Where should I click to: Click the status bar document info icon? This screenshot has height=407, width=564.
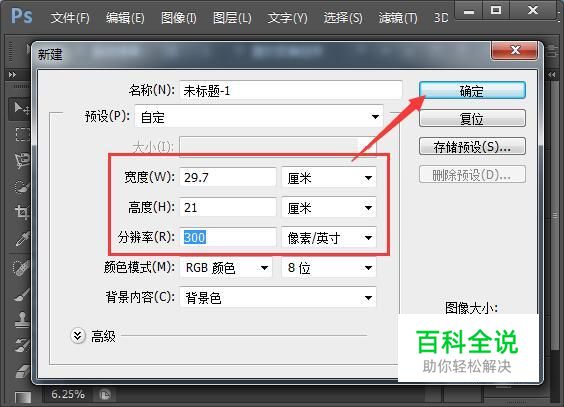105,395
